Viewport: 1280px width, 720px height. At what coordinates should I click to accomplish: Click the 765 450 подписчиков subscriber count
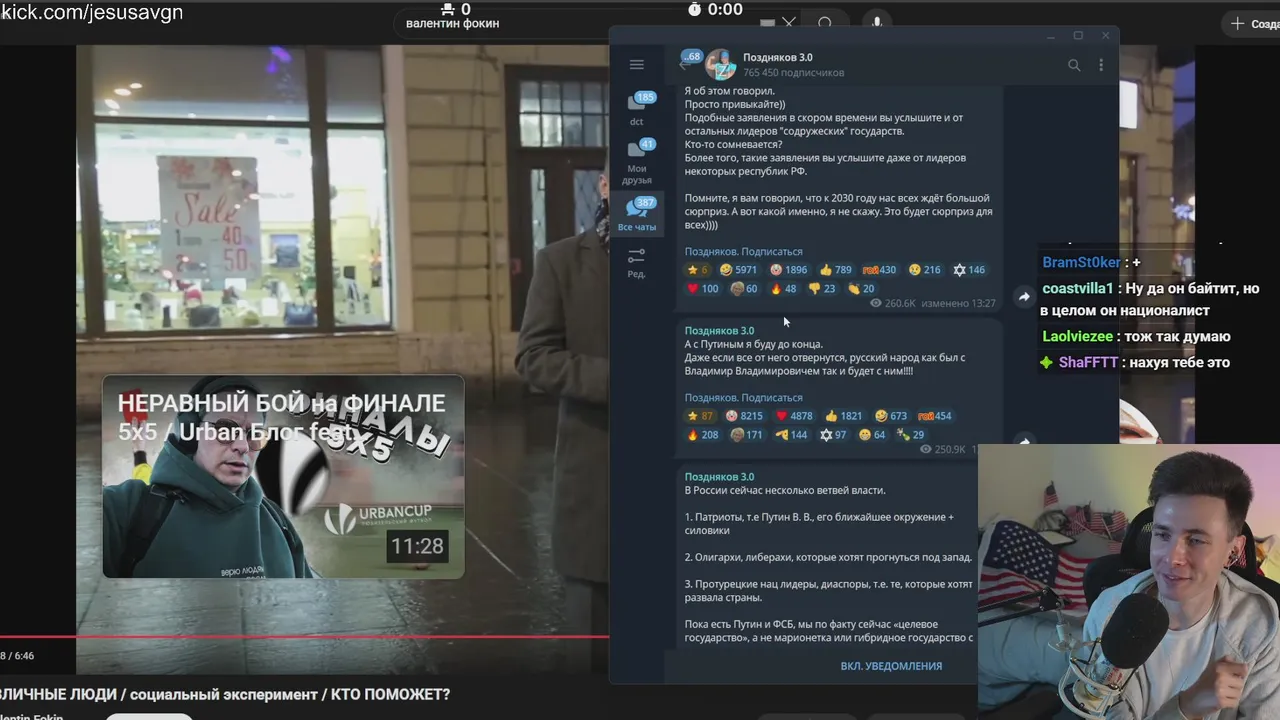click(793, 73)
